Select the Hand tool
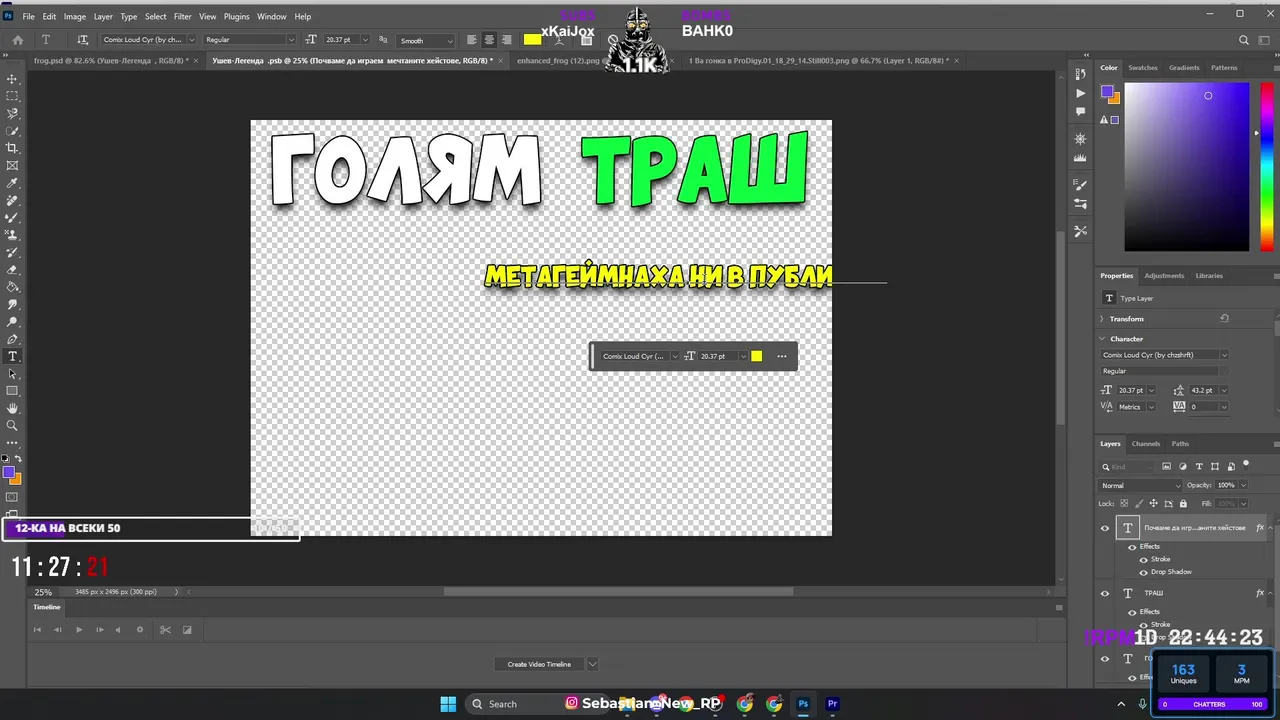The height and width of the screenshot is (720, 1280). [x=12, y=408]
